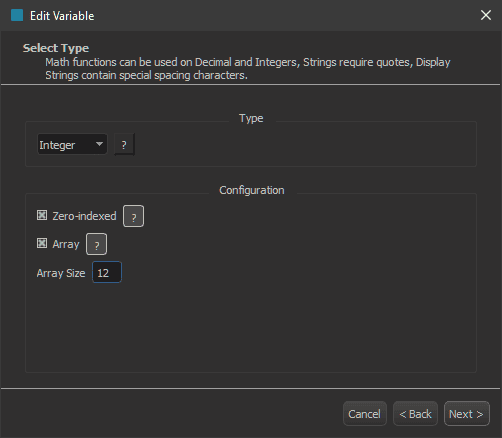The height and width of the screenshot is (438, 502).
Task: Close the Edit Variable dialog
Action: tap(486, 15)
